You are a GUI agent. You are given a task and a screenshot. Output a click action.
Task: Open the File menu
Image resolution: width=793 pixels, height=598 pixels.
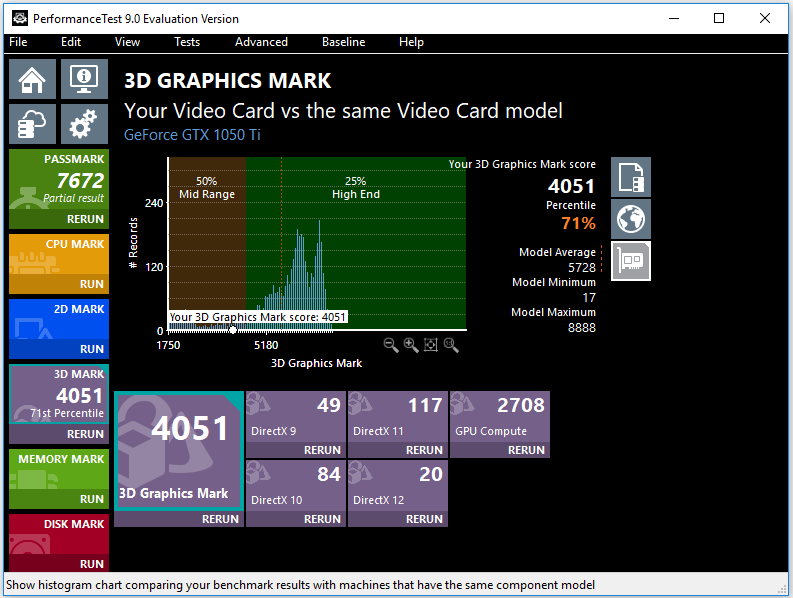click(18, 42)
